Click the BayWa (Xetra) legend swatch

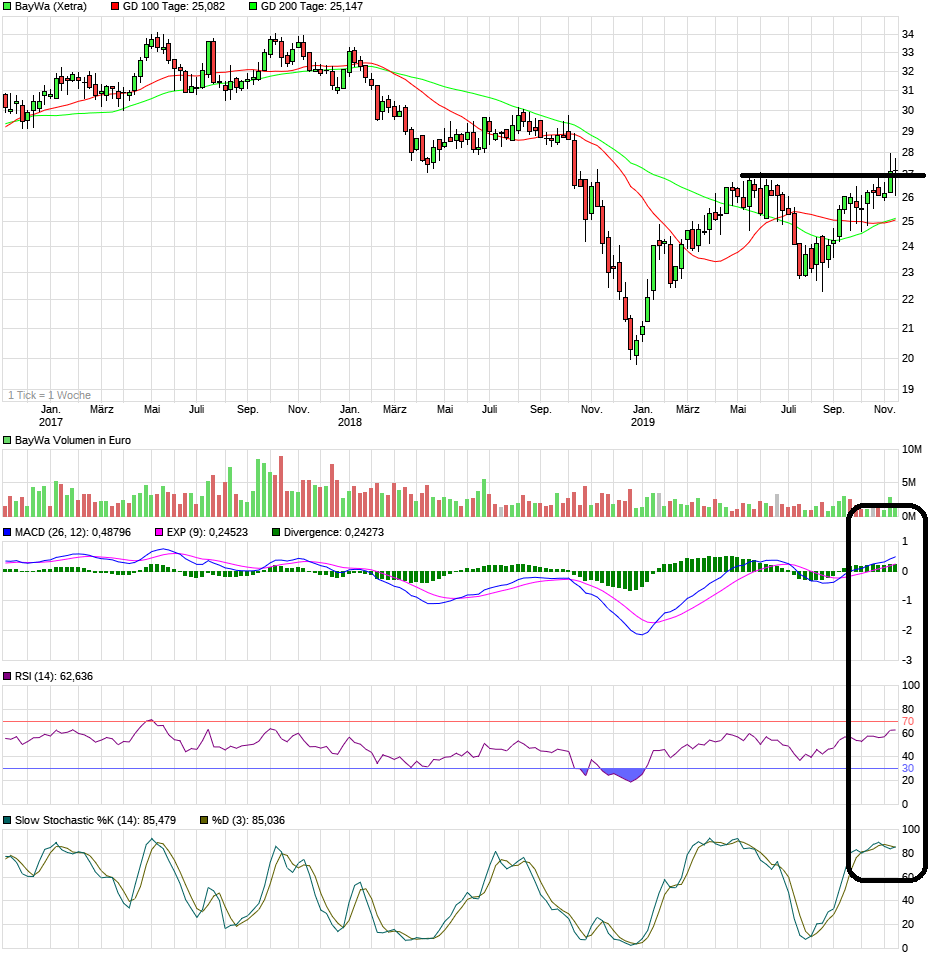(8, 6)
